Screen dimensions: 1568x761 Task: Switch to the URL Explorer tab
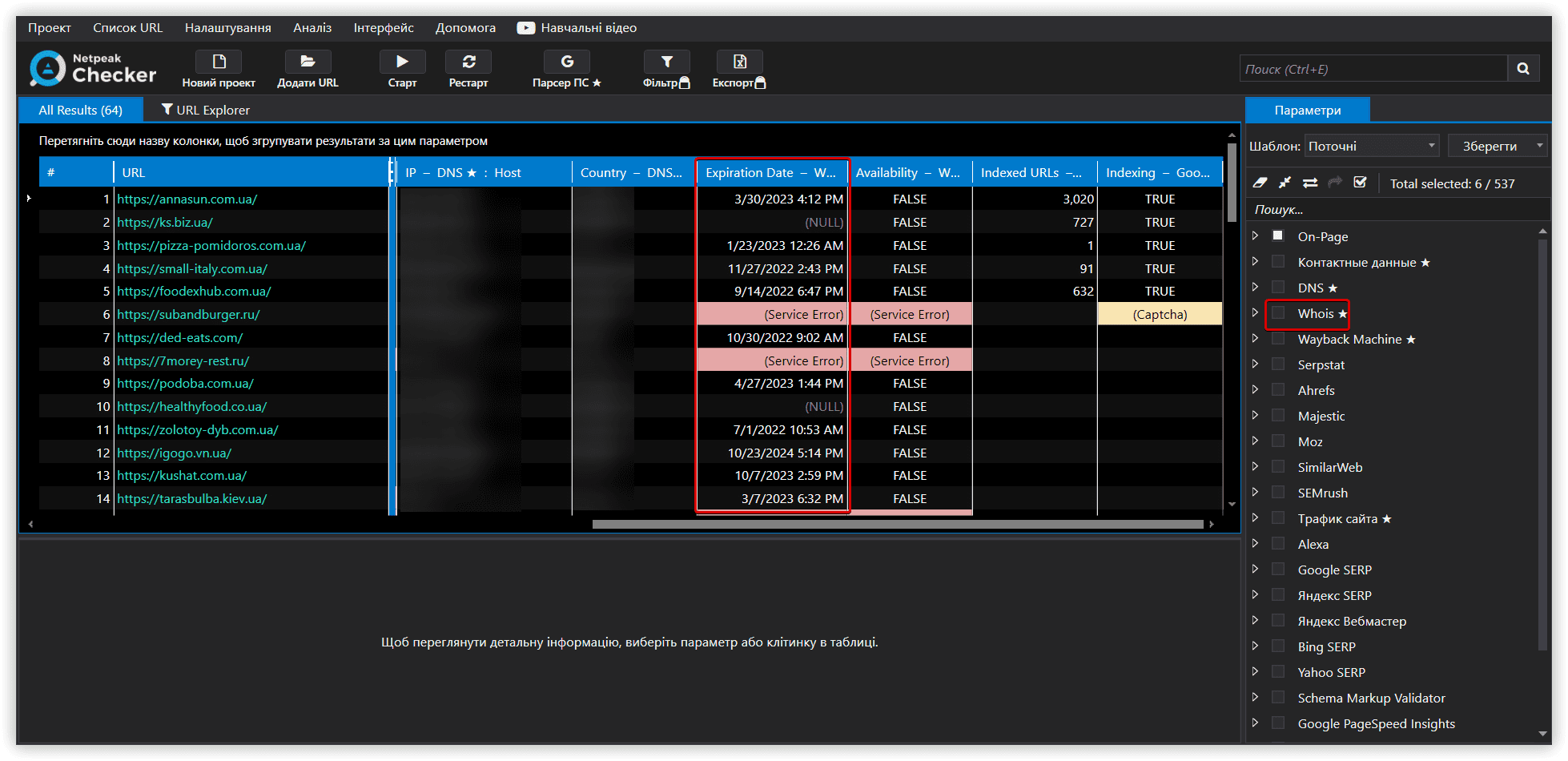coord(206,110)
